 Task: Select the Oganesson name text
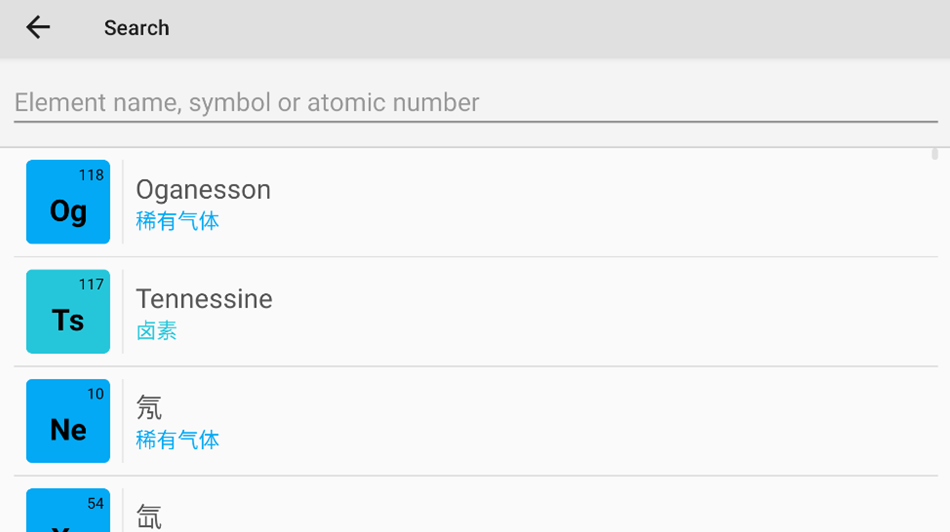click(203, 189)
